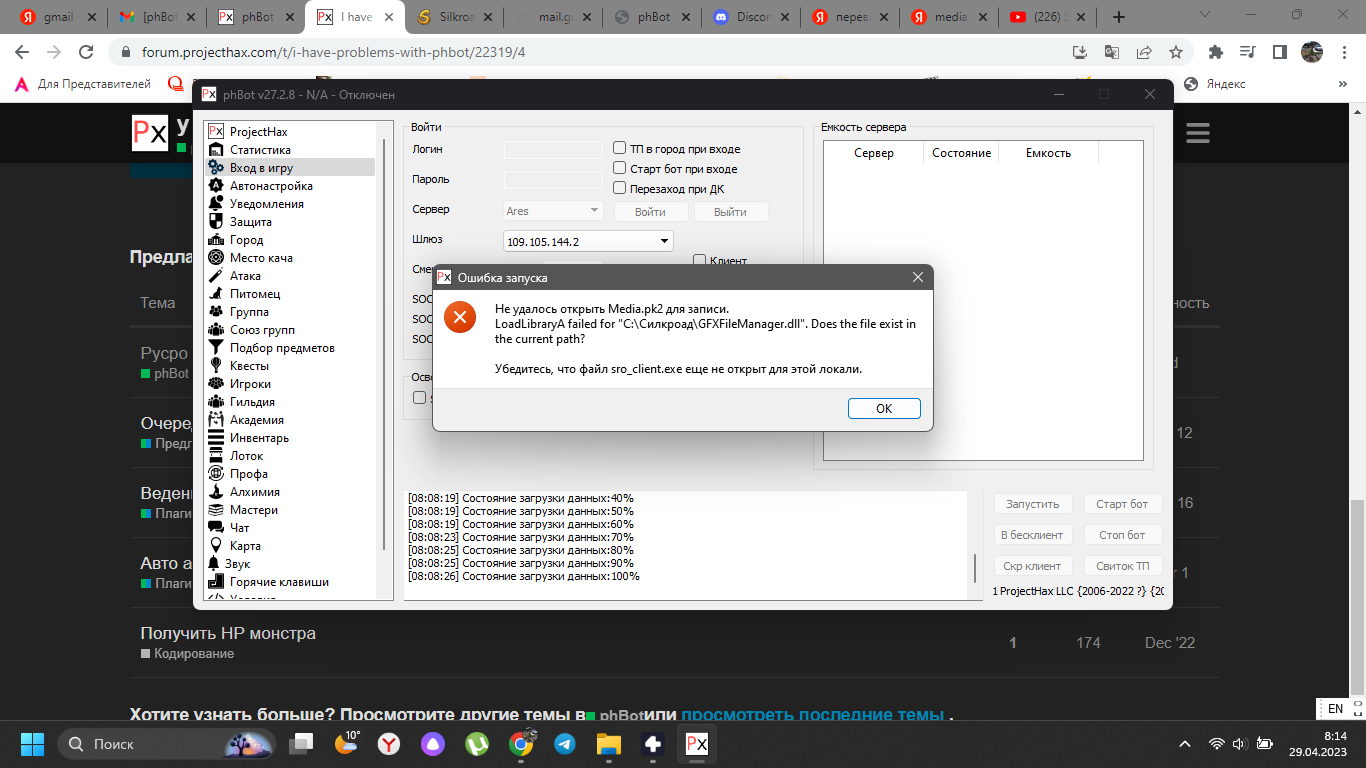The image size is (1366, 768).
Task: Click the red error icon in dialog
Action: click(460, 317)
